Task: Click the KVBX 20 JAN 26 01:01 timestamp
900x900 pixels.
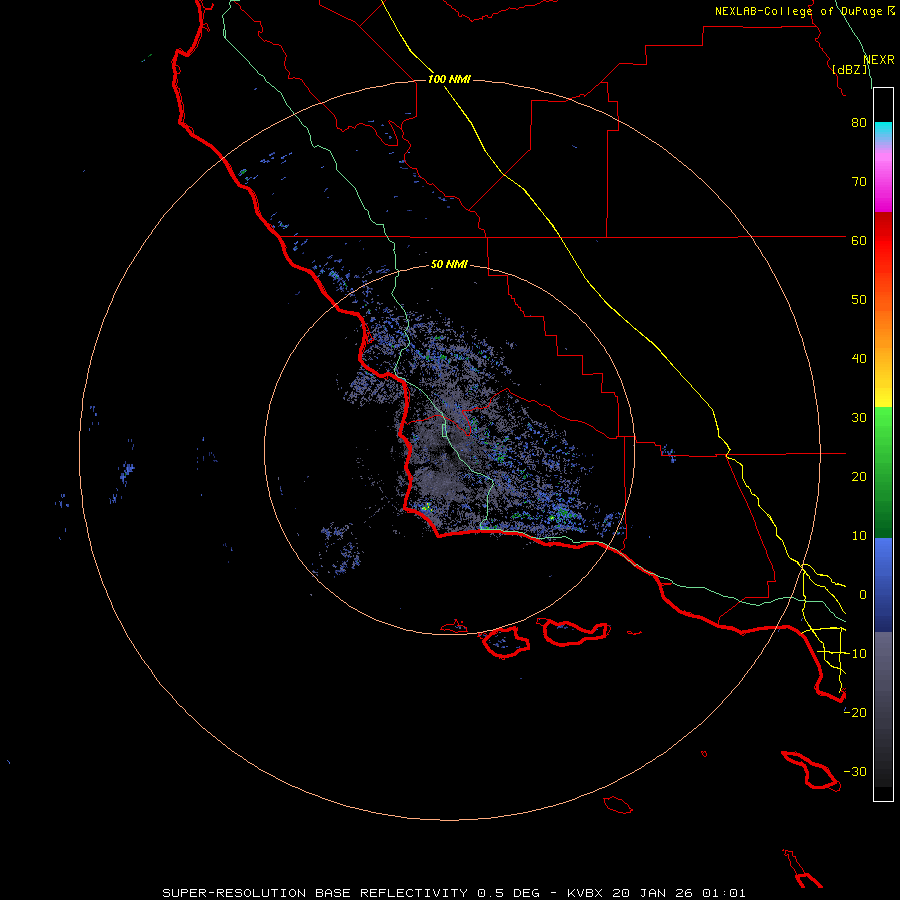Action: tap(657, 893)
